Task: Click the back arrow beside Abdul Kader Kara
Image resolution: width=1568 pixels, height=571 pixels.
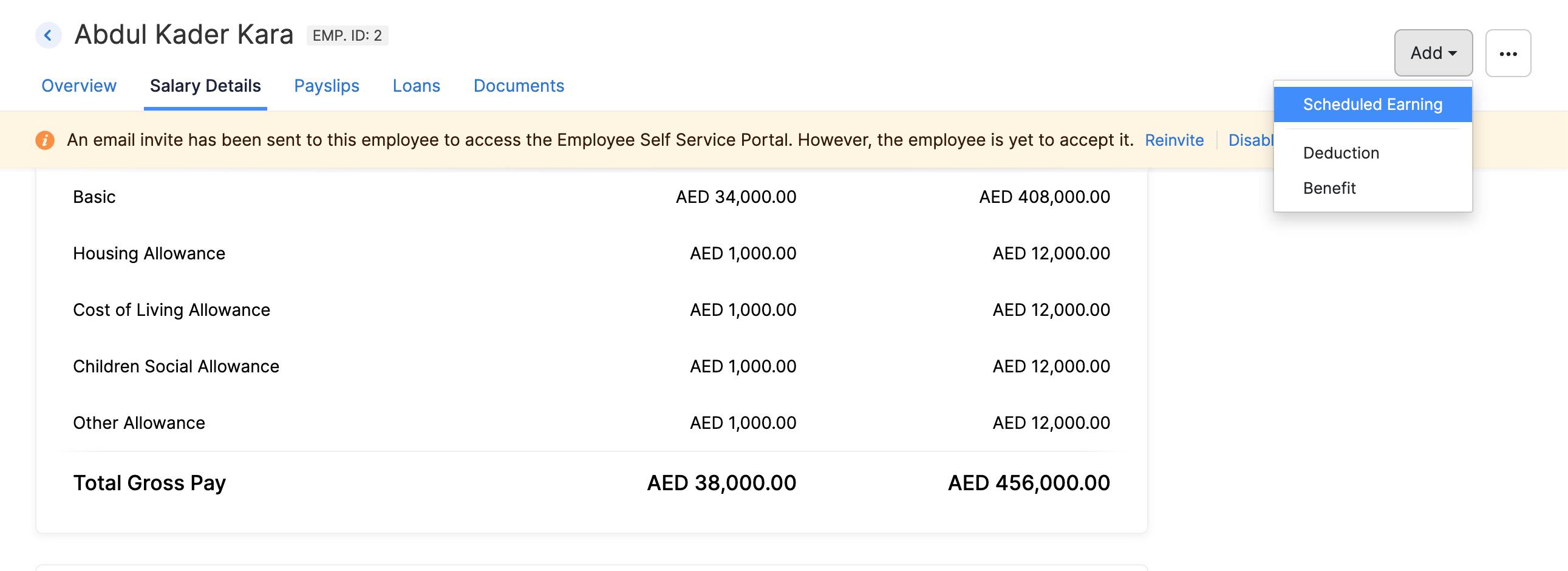Action: pyautogui.click(x=48, y=35)
